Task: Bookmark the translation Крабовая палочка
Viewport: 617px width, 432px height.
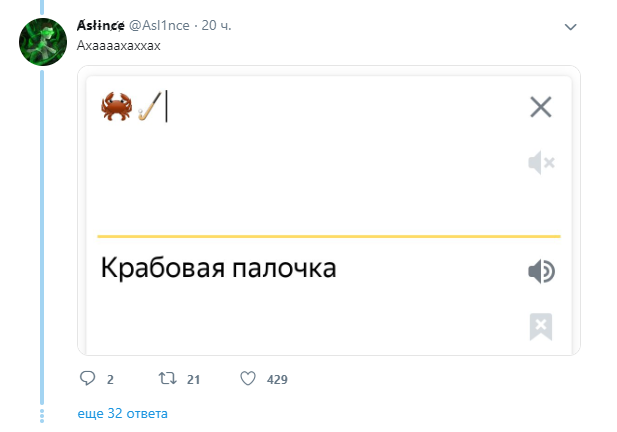Action: coord(541,326)
